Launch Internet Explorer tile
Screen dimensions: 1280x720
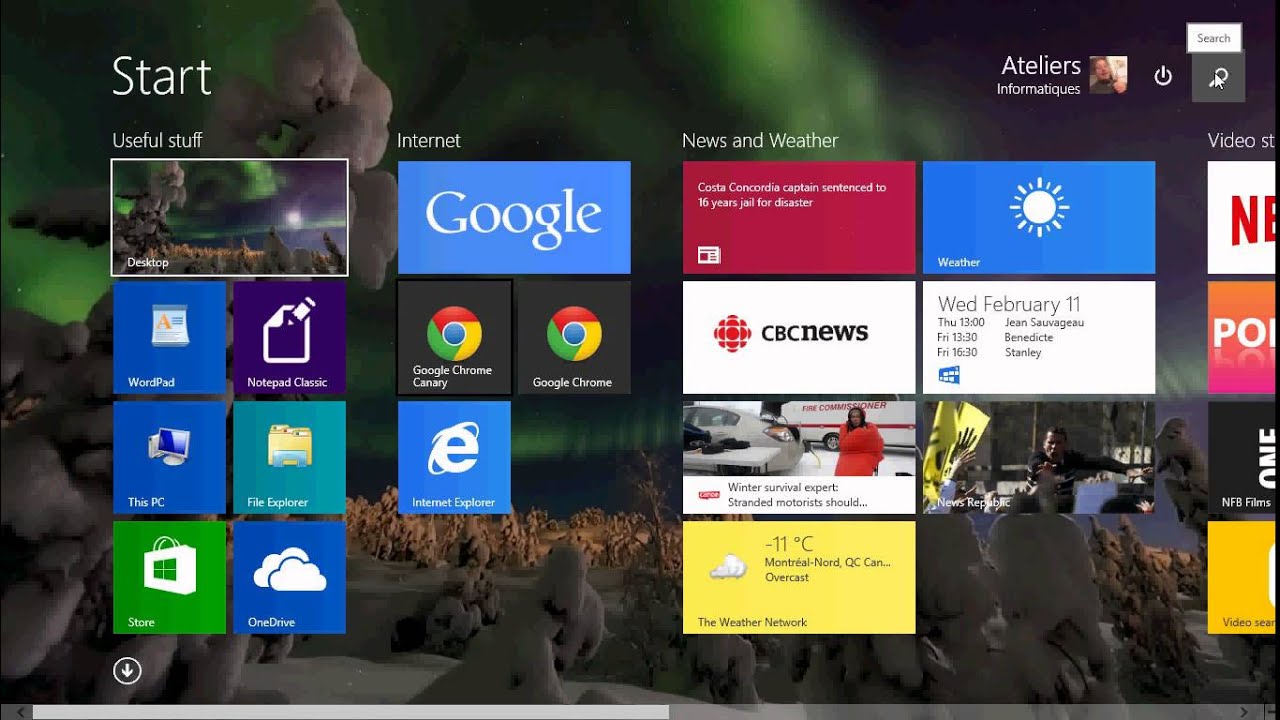tap(454, 457)
